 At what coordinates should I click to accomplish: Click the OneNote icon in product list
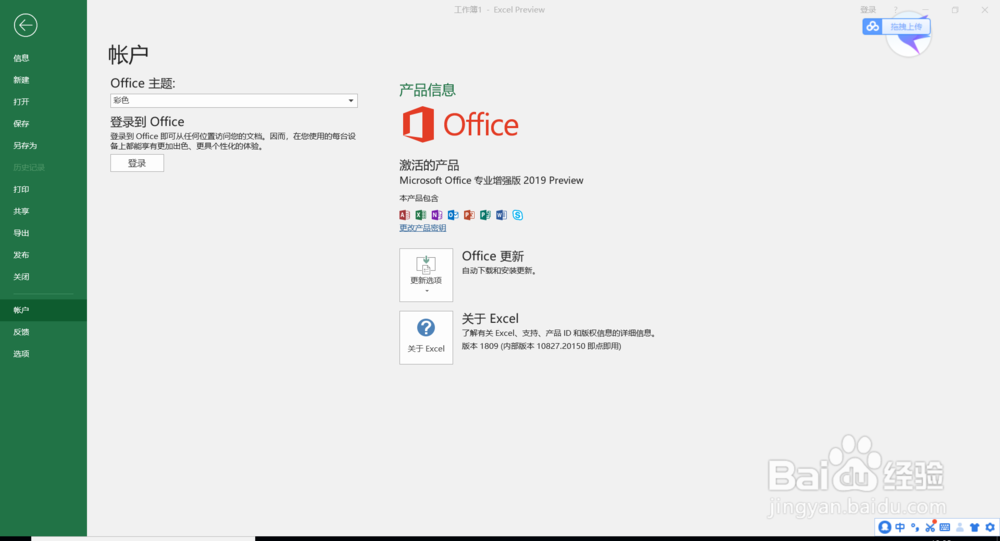(x=437, y=215)
